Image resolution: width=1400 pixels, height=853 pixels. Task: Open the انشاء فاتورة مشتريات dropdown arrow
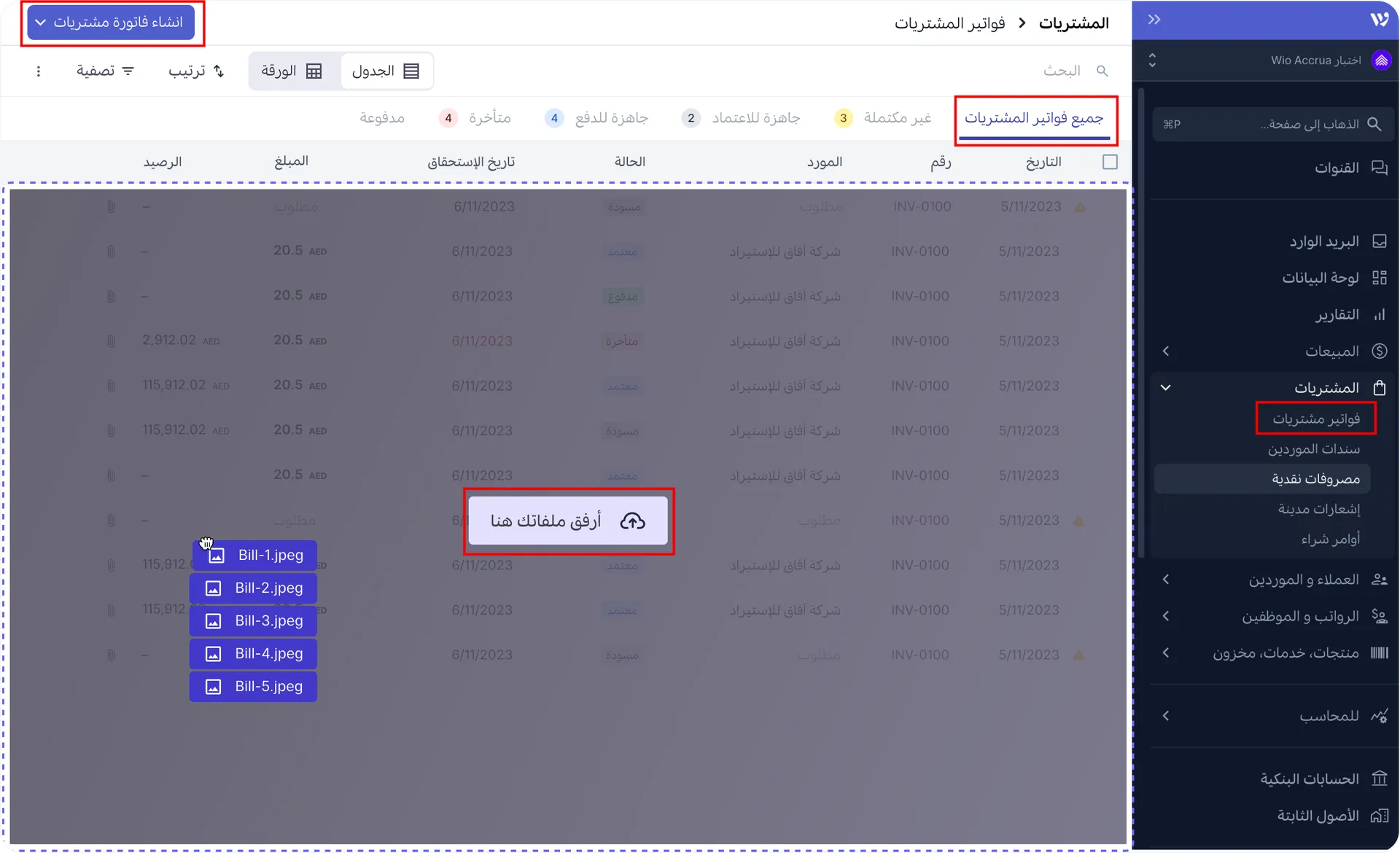point(42,23)
